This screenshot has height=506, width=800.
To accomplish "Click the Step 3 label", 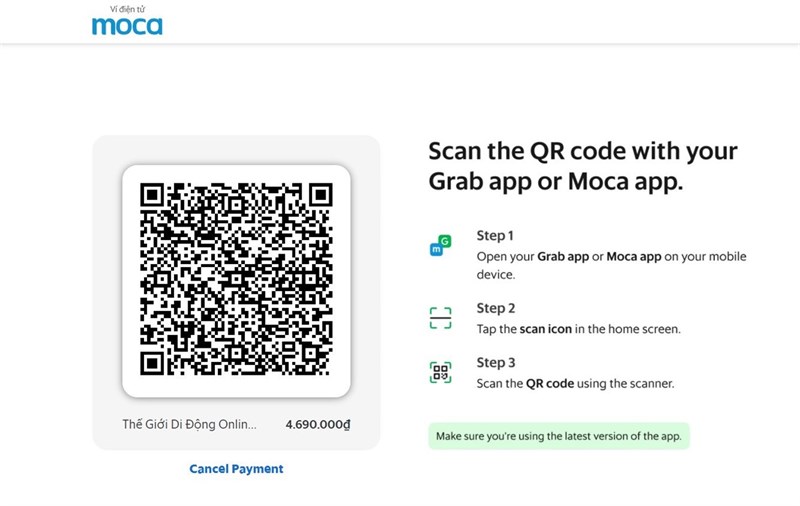I will click(x=495, y=363).
